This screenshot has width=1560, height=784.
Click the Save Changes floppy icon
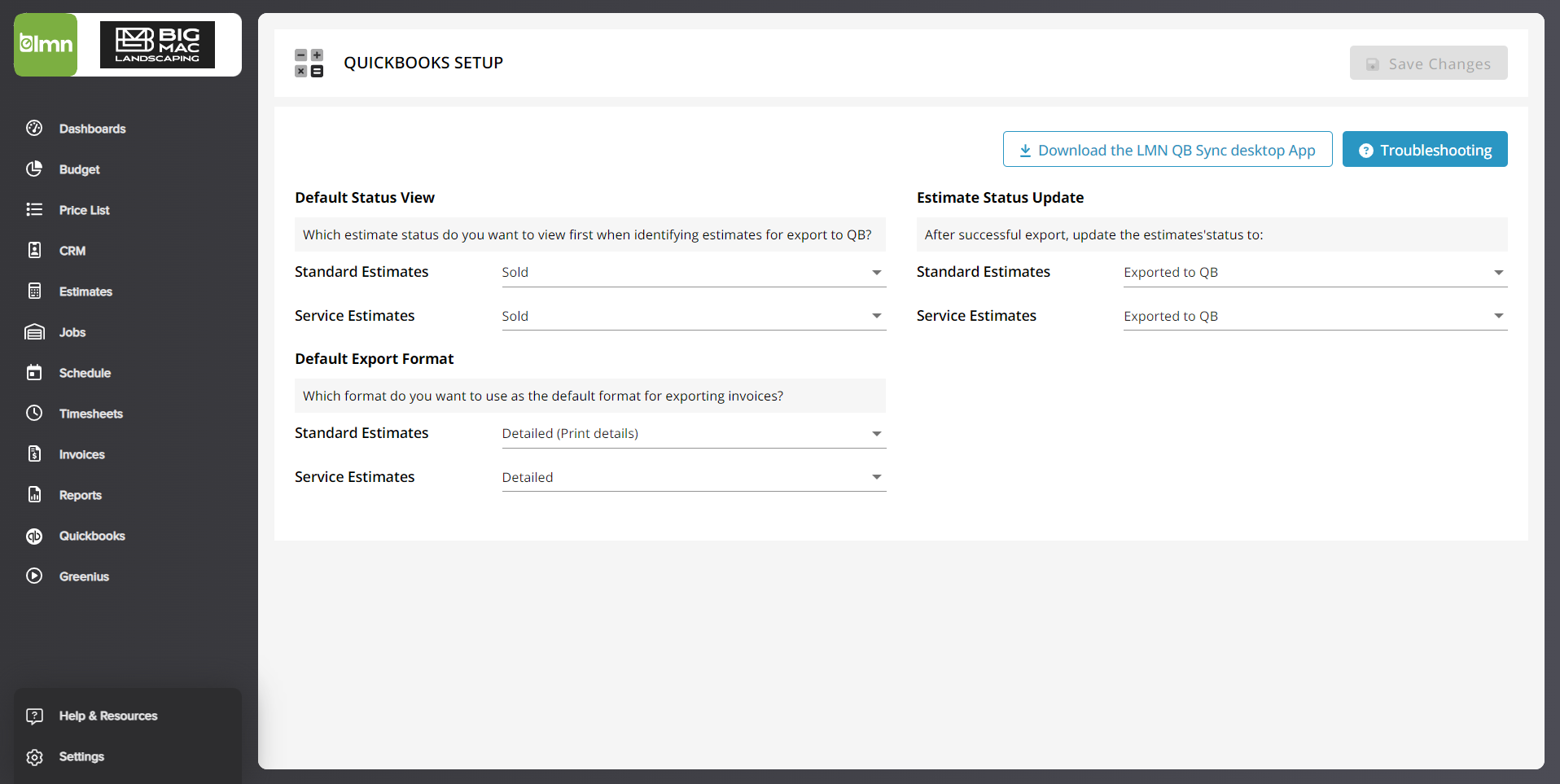point(1373,64)
